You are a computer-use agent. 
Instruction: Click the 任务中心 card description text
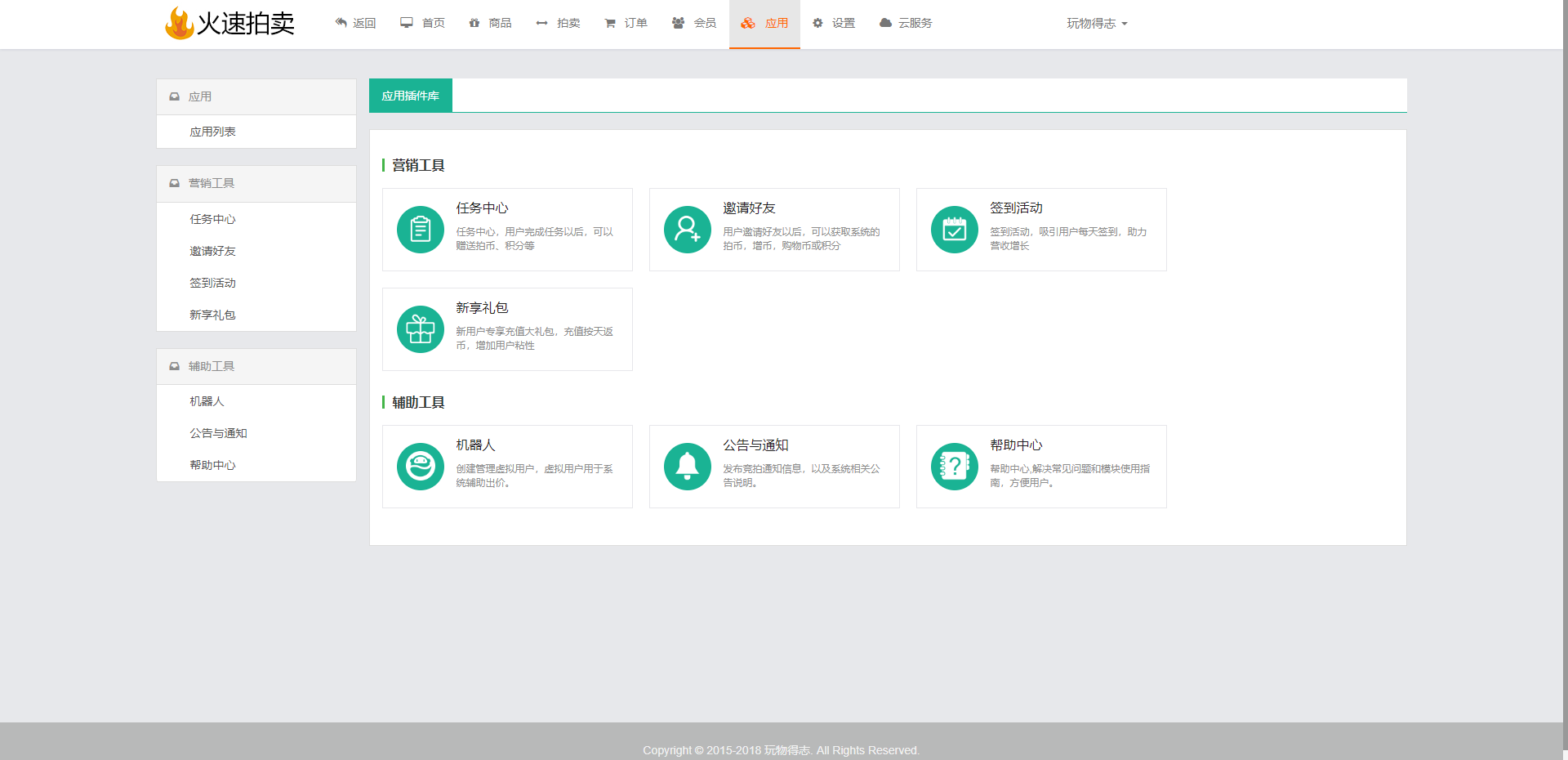[x=535, y=239]
